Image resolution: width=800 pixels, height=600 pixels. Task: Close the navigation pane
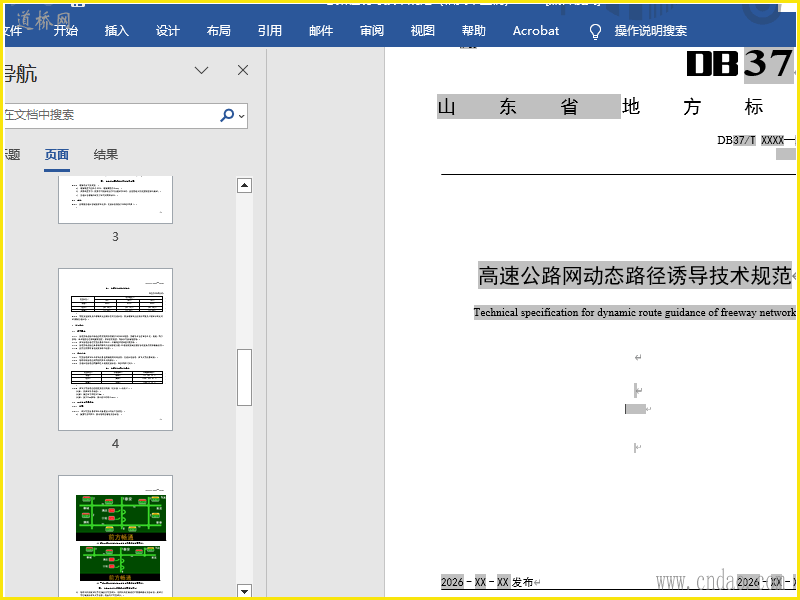(x=243, y=70)
